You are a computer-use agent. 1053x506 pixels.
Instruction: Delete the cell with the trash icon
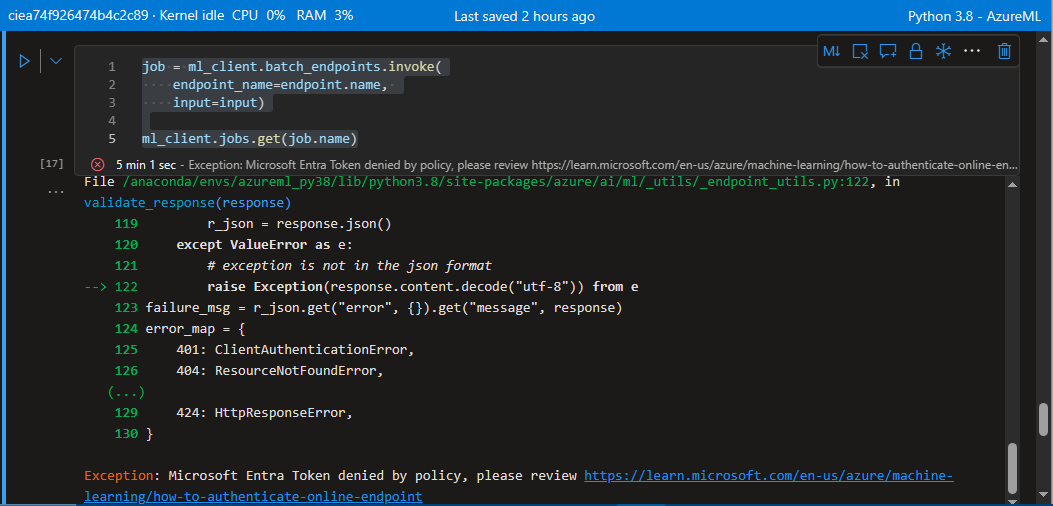1004,51
